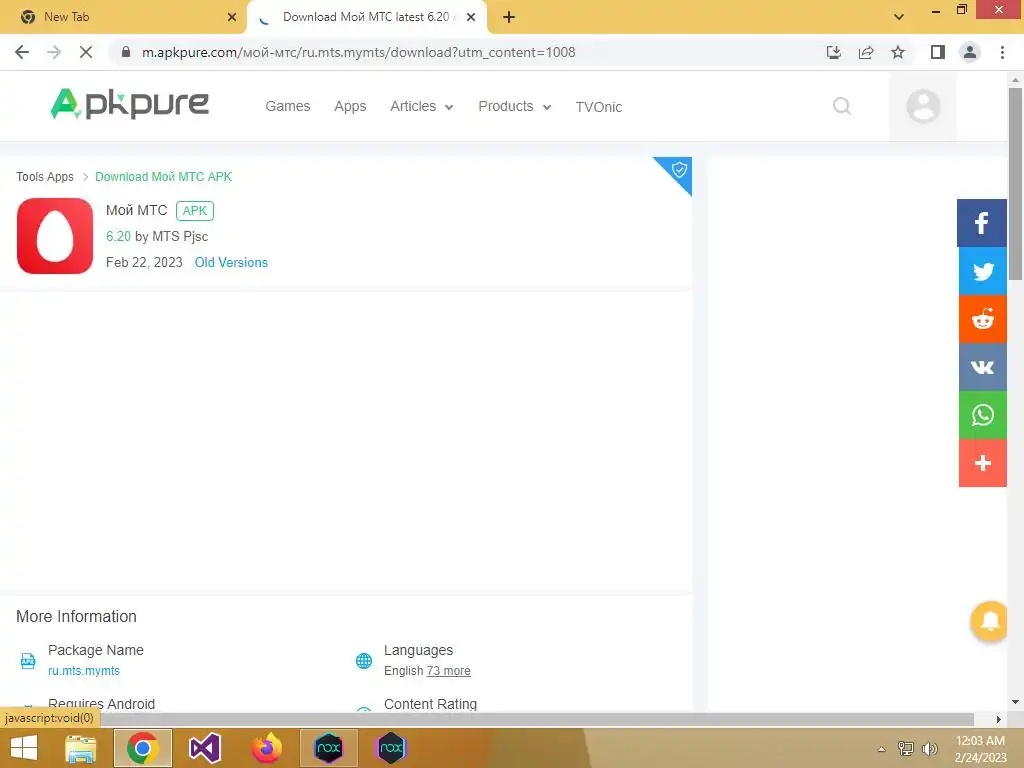
Task: Launch Firefox from taskbar
Action: click(x=266, y=748)
